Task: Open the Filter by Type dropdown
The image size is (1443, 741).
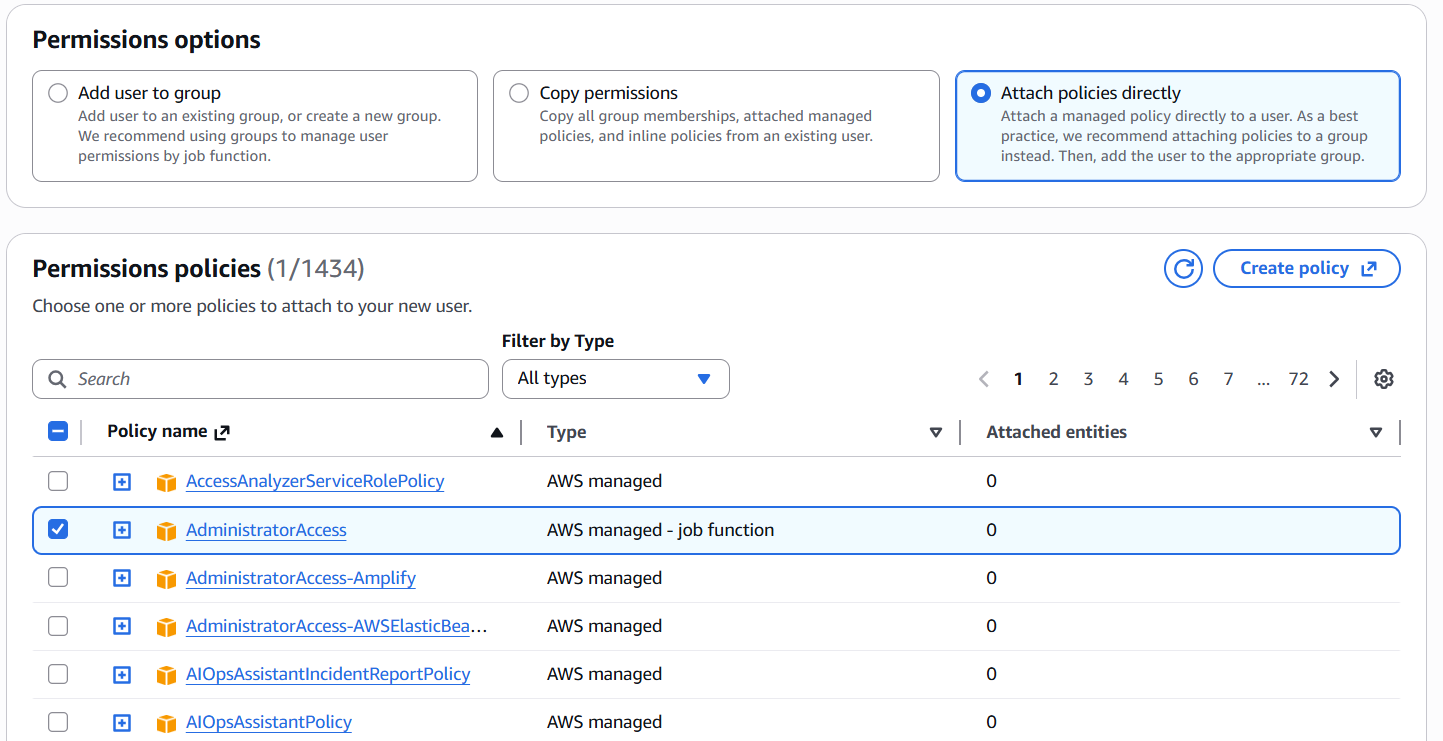Action: click(615, 379)
